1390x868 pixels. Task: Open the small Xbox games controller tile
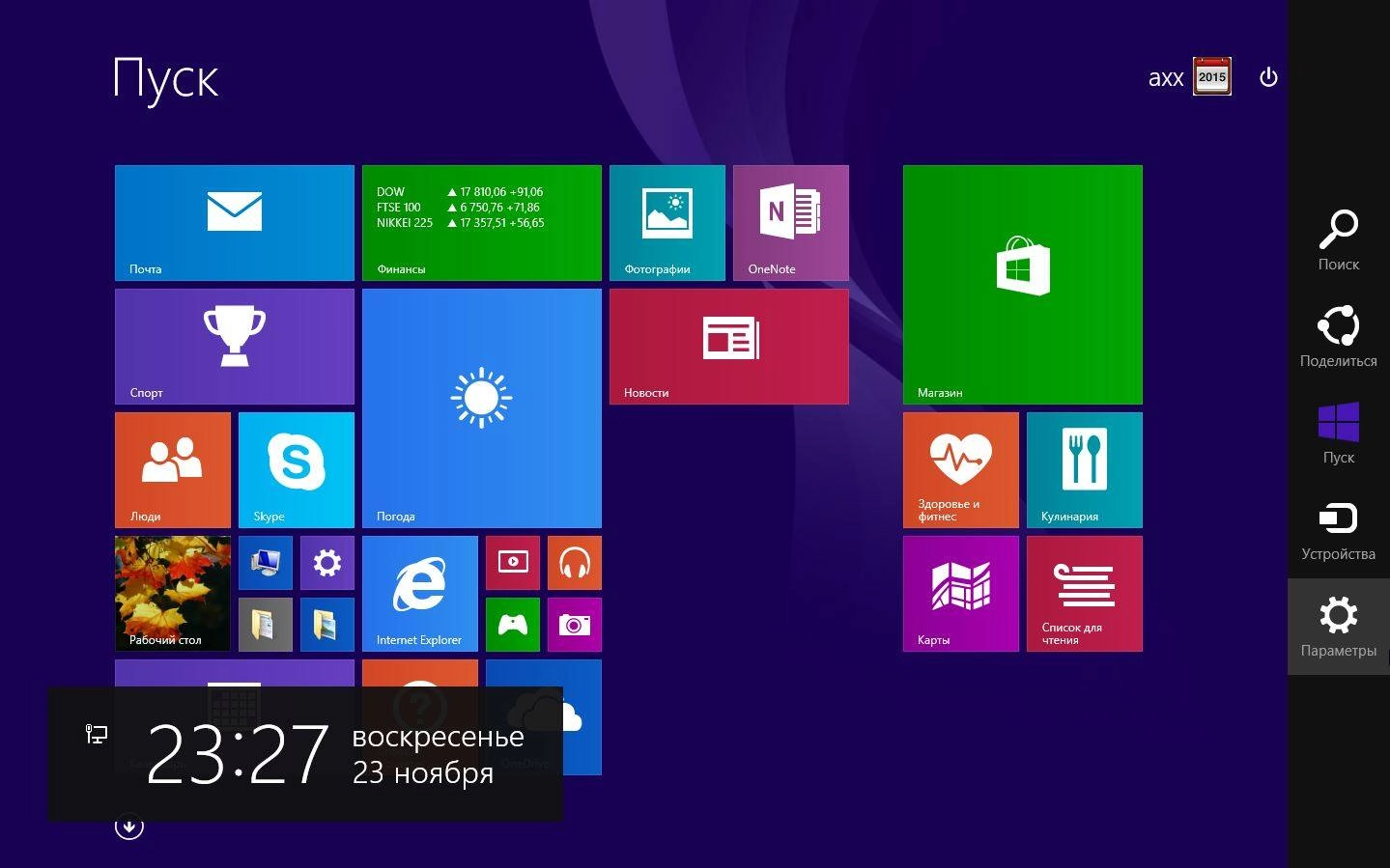(x=513, y=625)
